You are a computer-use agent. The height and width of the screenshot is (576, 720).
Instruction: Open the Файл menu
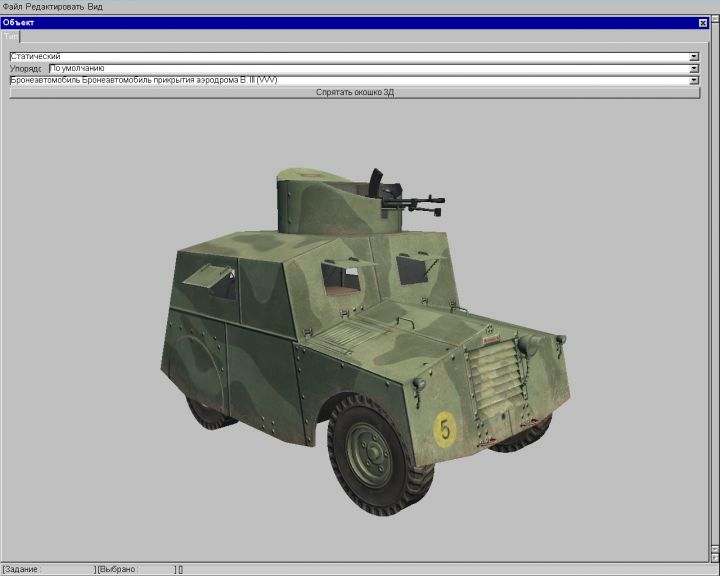pos(12,7)
